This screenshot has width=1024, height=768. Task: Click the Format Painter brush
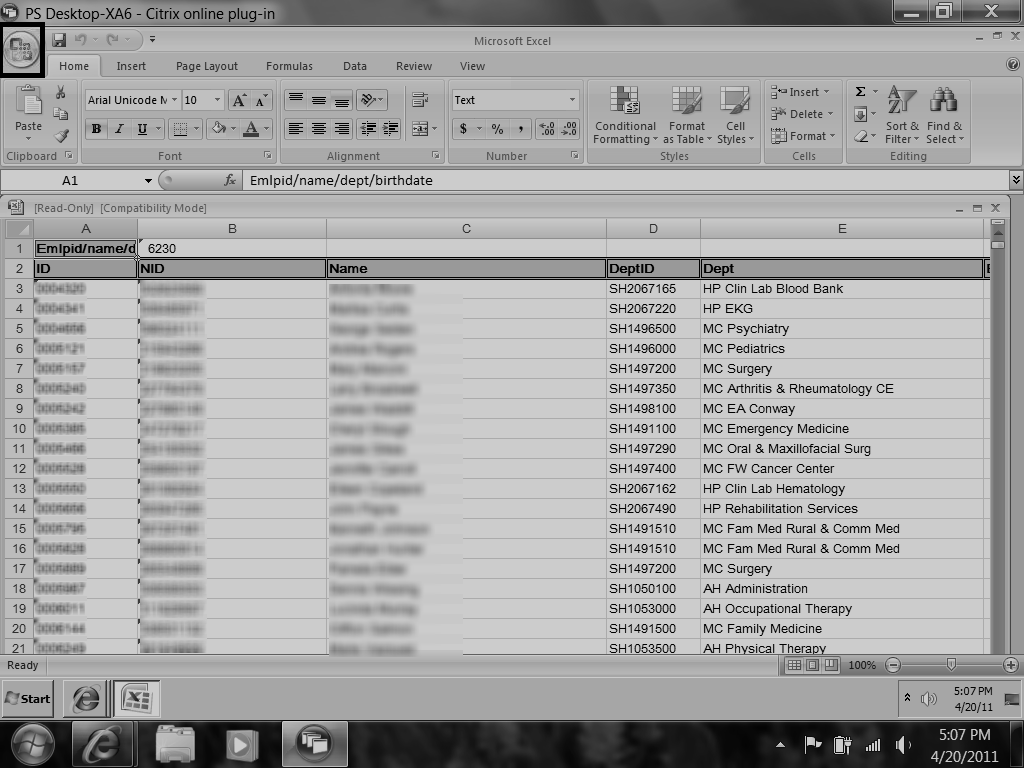click(x=61, y=135)
